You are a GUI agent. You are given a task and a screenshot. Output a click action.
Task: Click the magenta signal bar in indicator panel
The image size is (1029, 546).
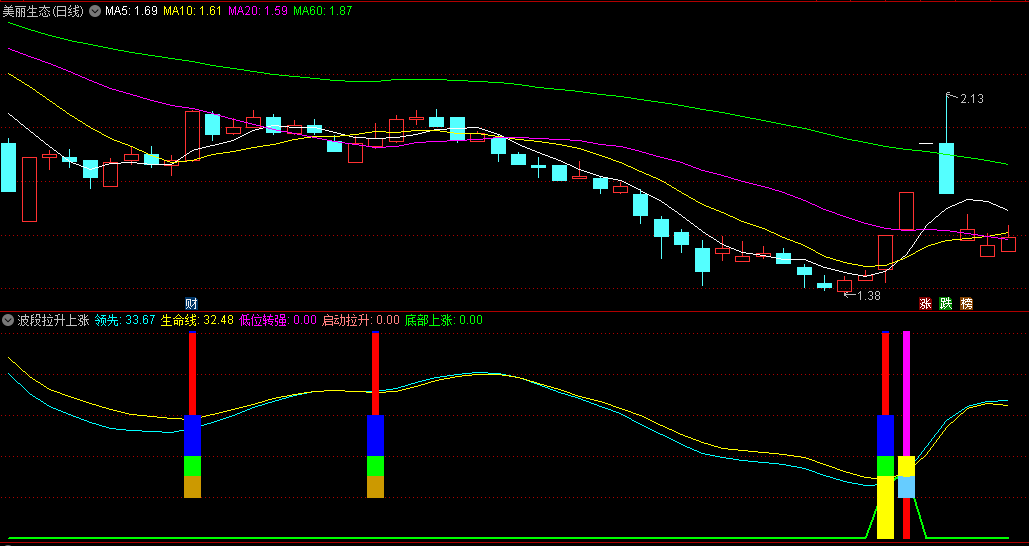906,393
